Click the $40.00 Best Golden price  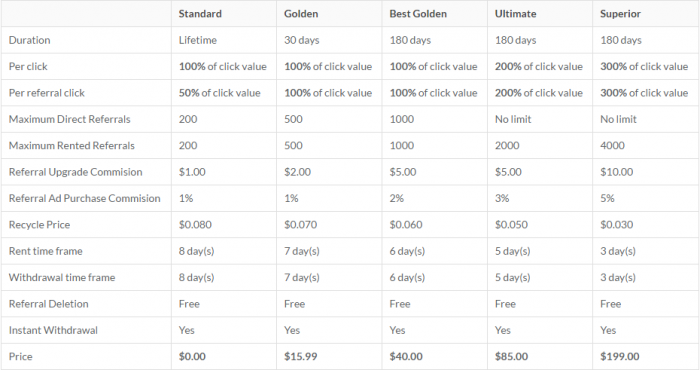coord(406,357)
